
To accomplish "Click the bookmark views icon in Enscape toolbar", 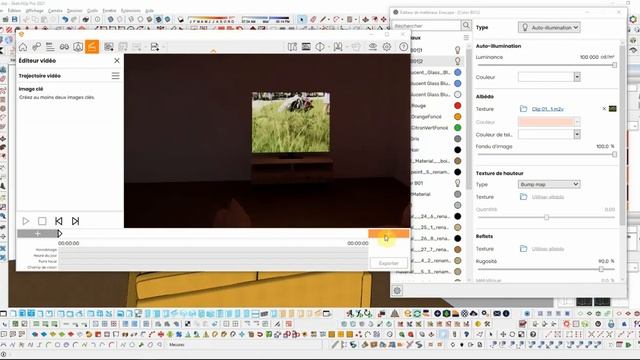I will coord(338,47).
